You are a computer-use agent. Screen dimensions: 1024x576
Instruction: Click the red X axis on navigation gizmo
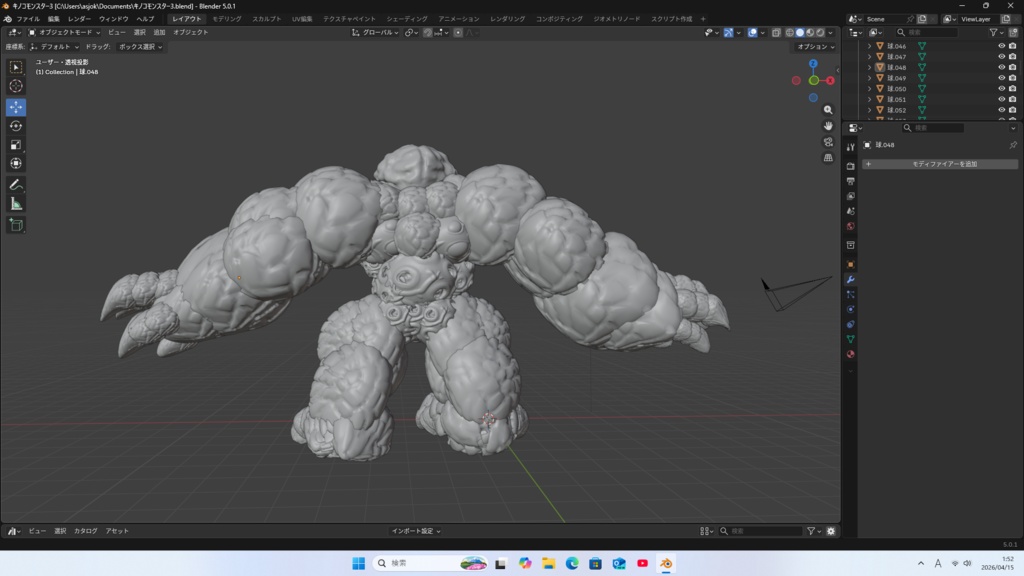(x=831, y=80)
